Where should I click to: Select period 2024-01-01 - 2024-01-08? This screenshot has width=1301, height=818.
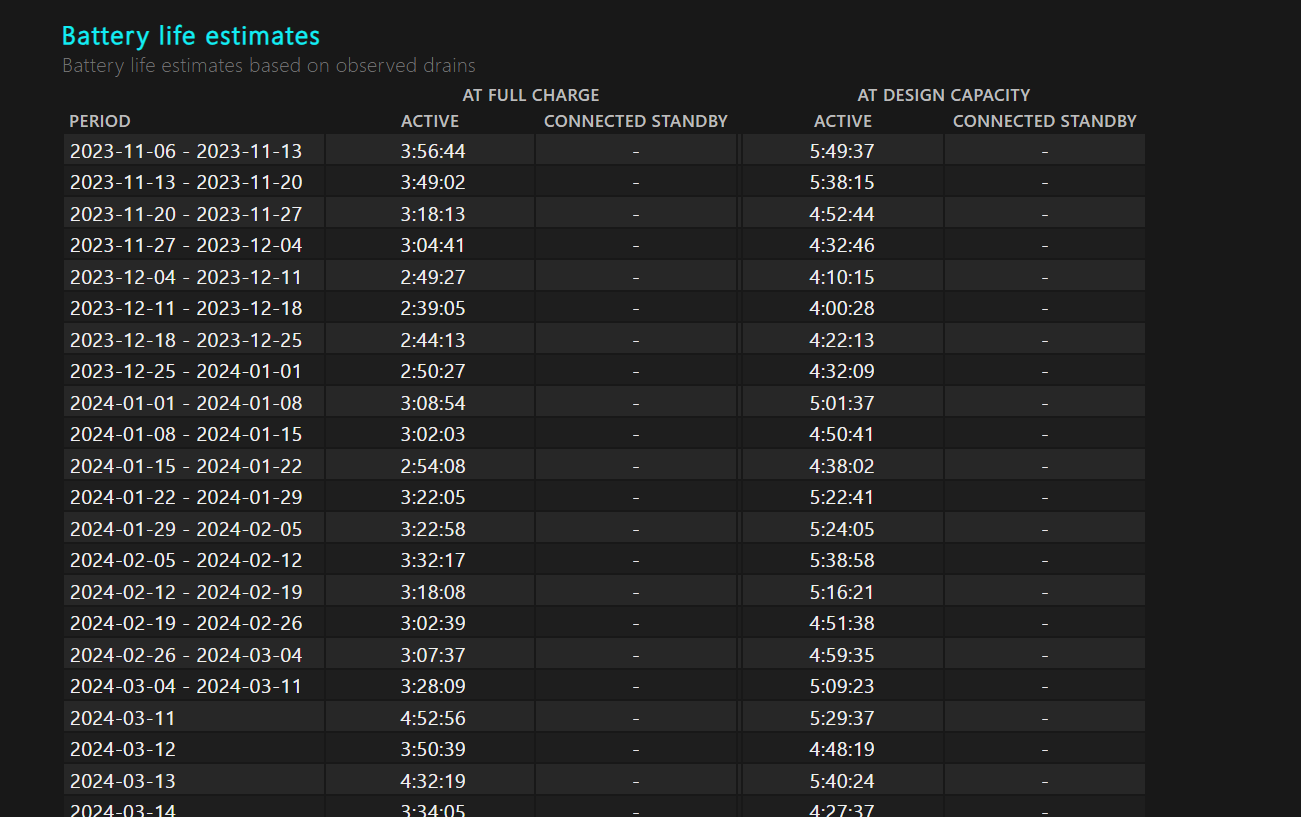(186, 403)
